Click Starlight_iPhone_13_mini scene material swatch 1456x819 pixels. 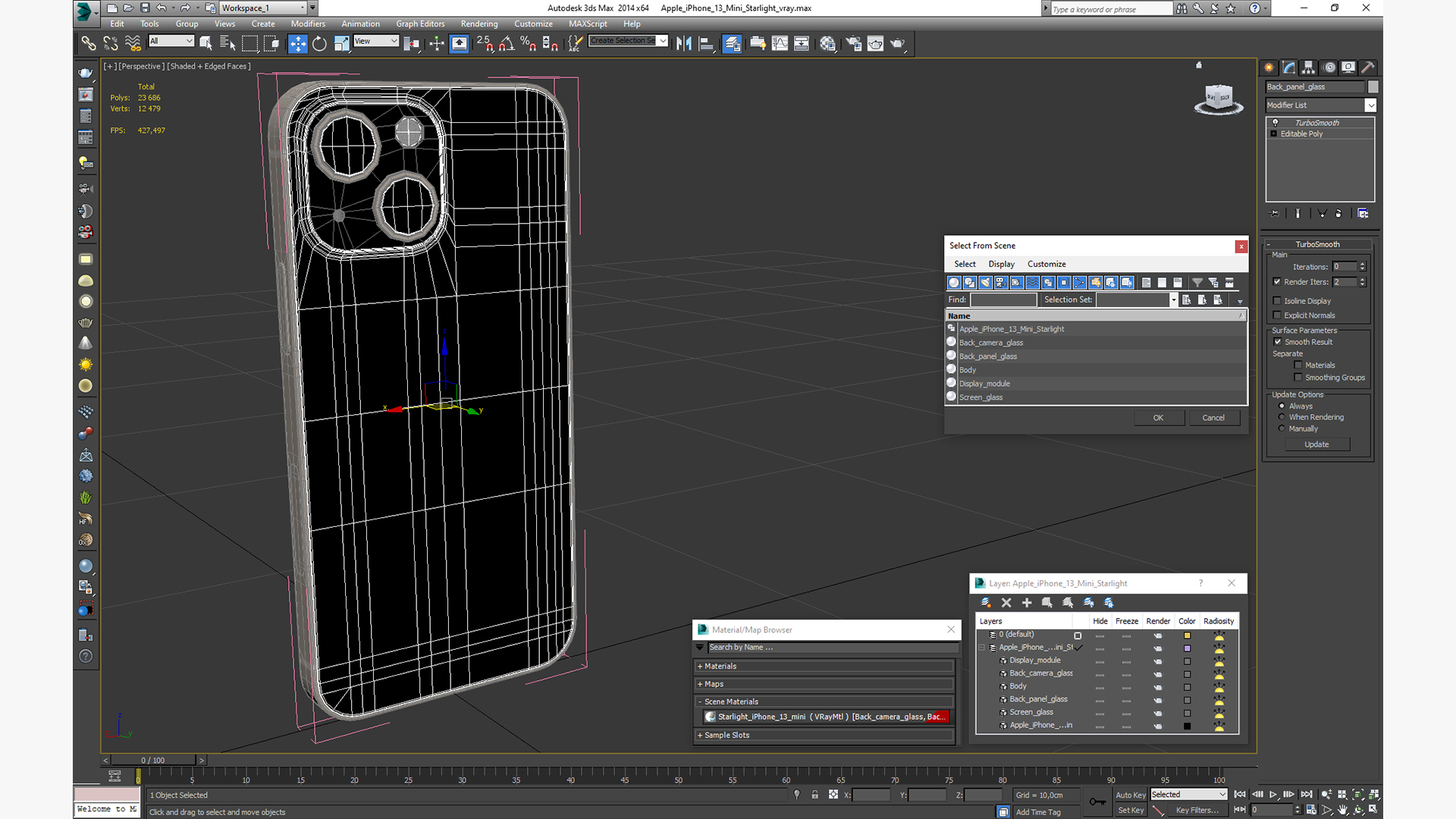point(711,717)
